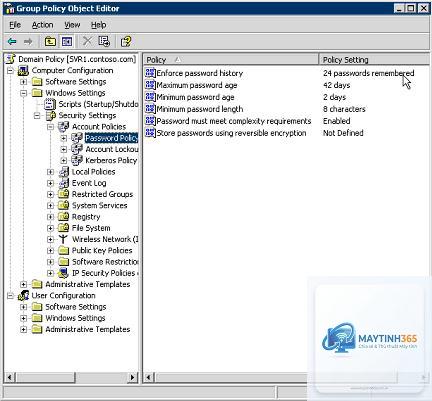
Task: Click the Domain Policy root node icon
Action: (11, 59)
